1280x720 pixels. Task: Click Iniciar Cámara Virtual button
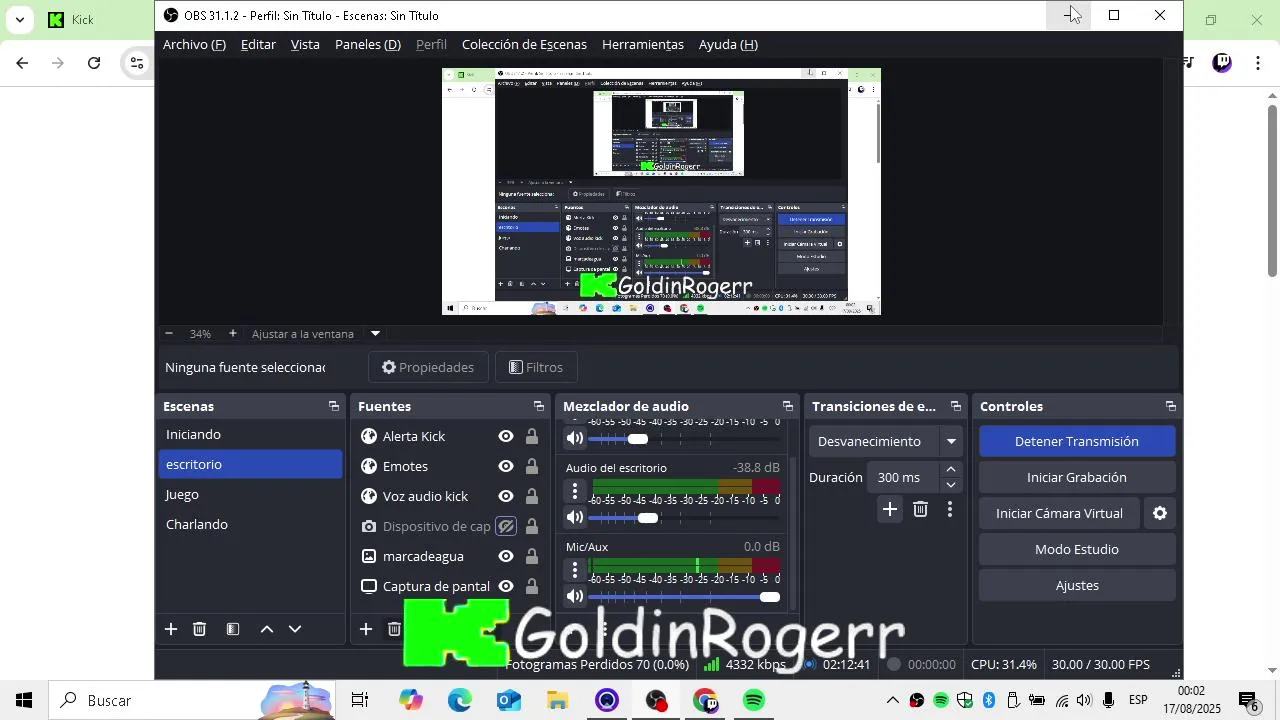[1059, 513]
